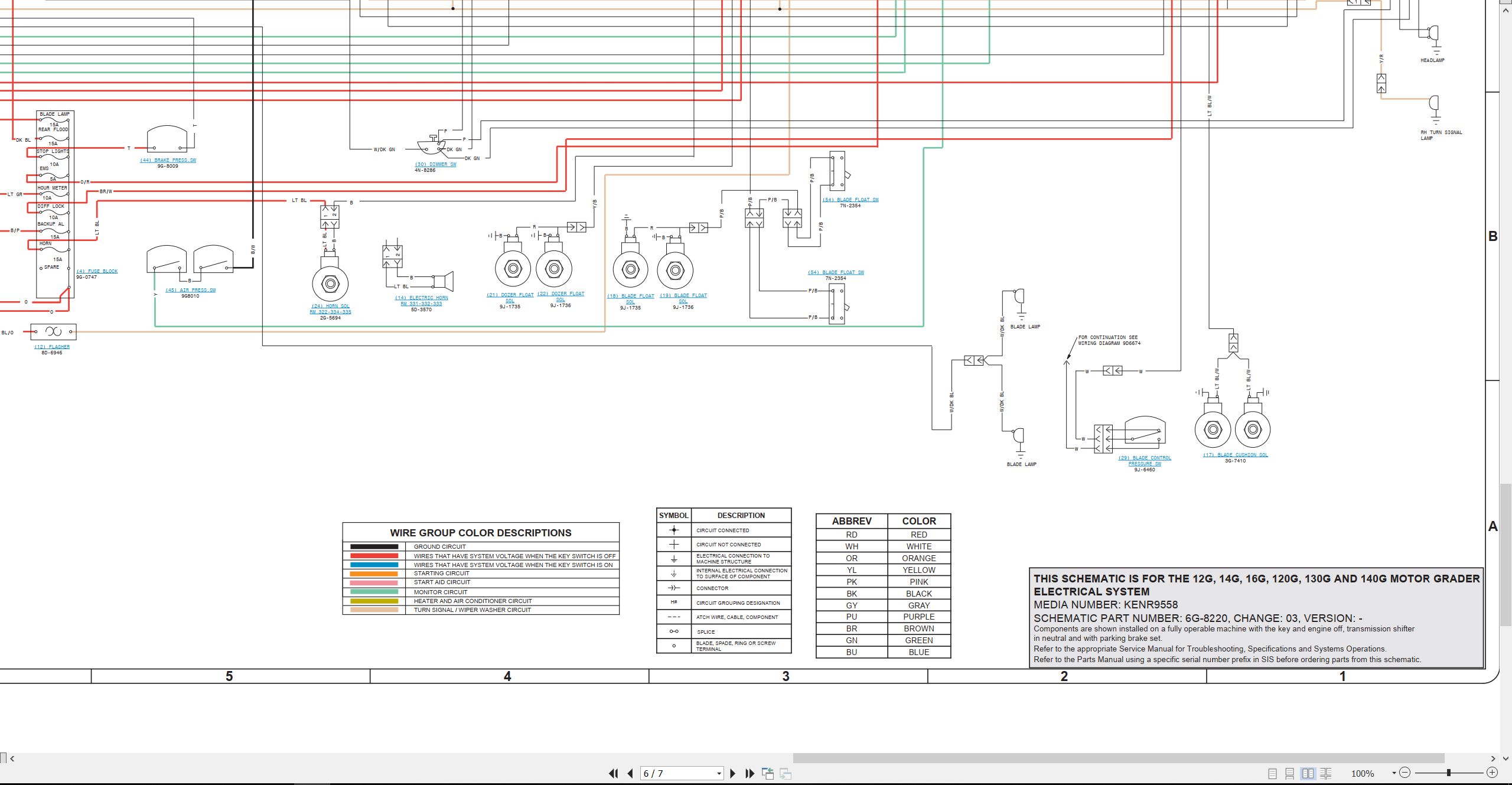Click the horizontal scrollbar thumb
Viewport: 1512px width, 785px height.
pos(1118,758)
